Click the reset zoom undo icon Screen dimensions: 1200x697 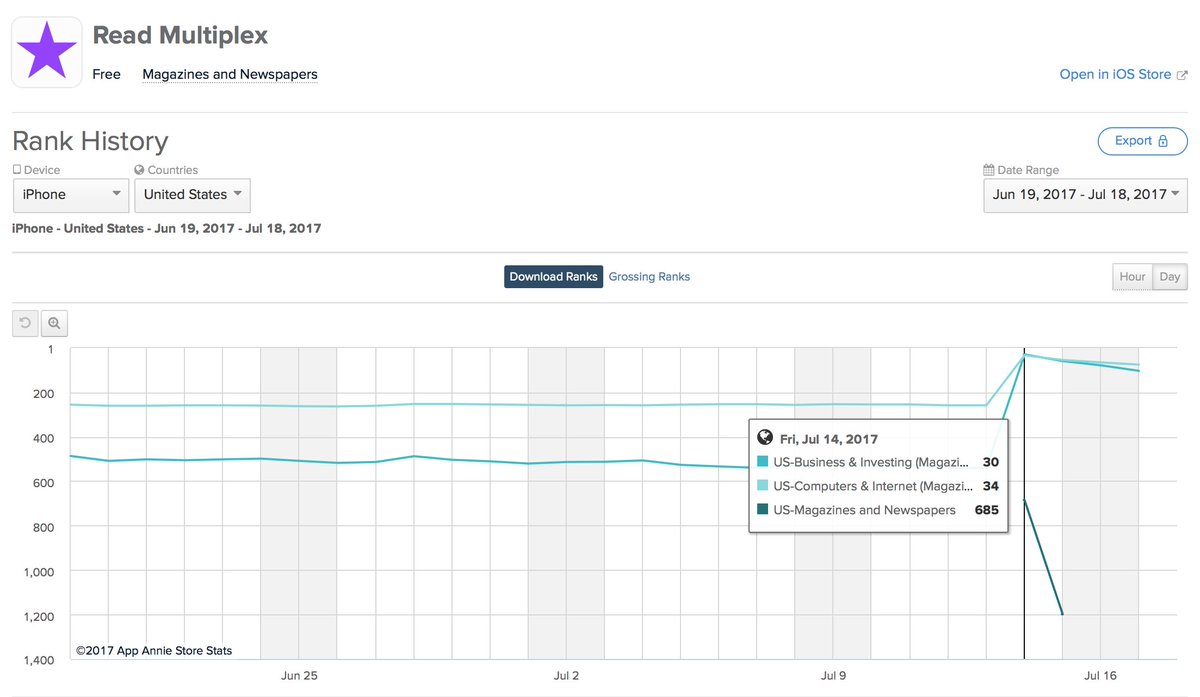(26, 323)
